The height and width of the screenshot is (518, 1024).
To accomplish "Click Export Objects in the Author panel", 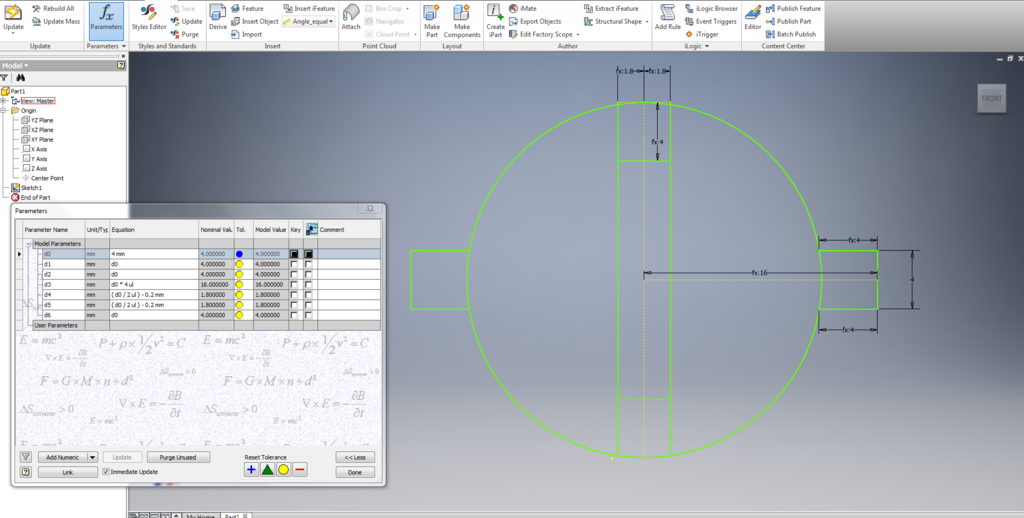I will pos(535,22).
